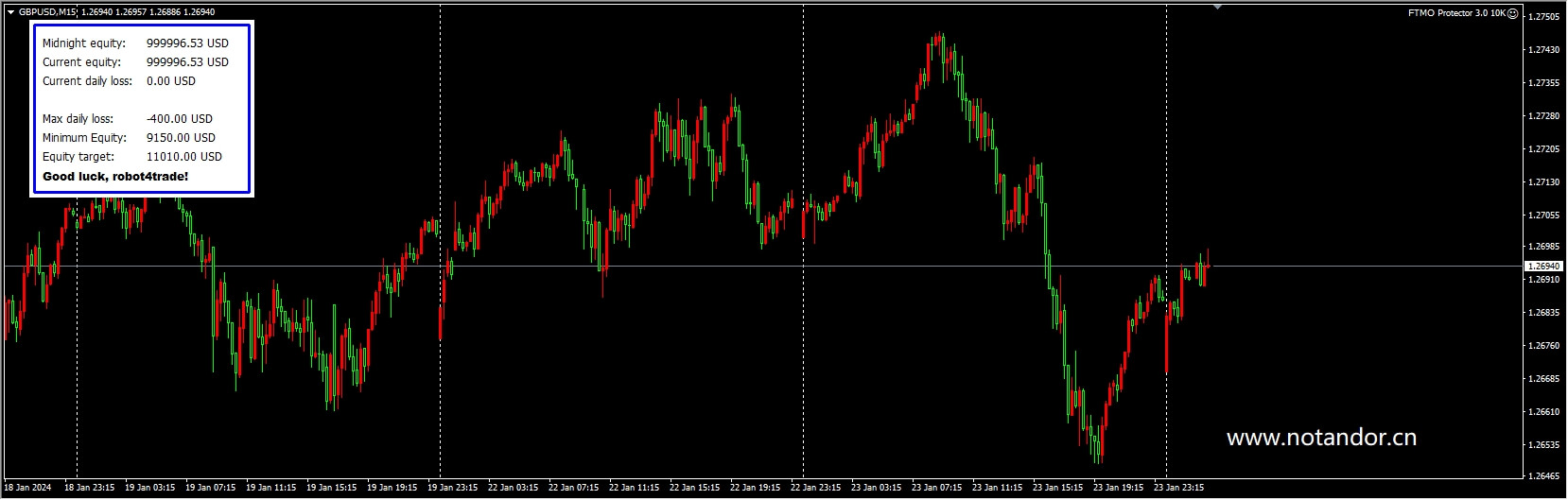
Task: Click the FTMO Protector smiley face icon
Action: (1513, 13)
